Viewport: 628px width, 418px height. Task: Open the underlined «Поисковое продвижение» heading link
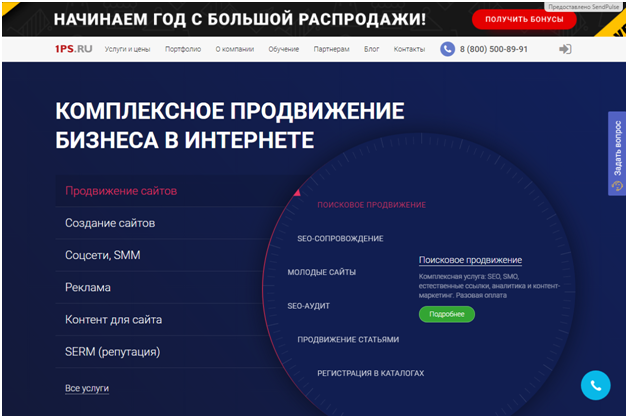[470, 260]
